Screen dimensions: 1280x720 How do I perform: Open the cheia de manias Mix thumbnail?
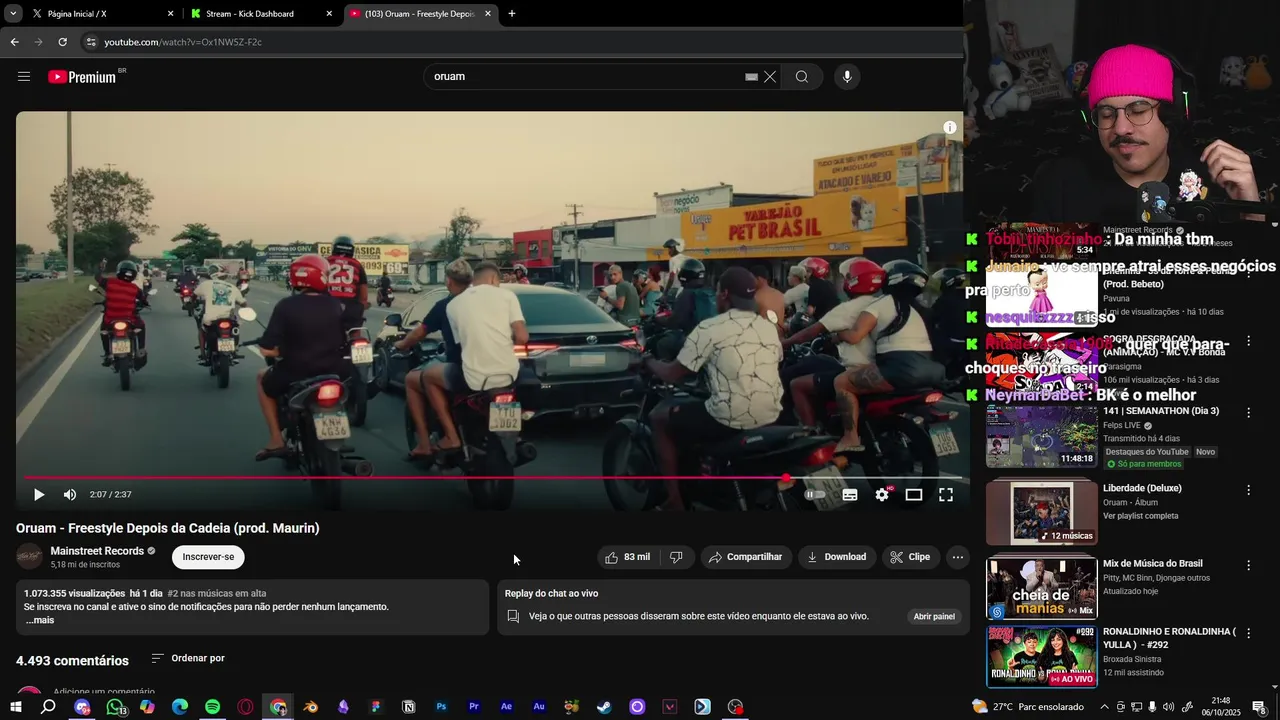(x=1042, y=588)
